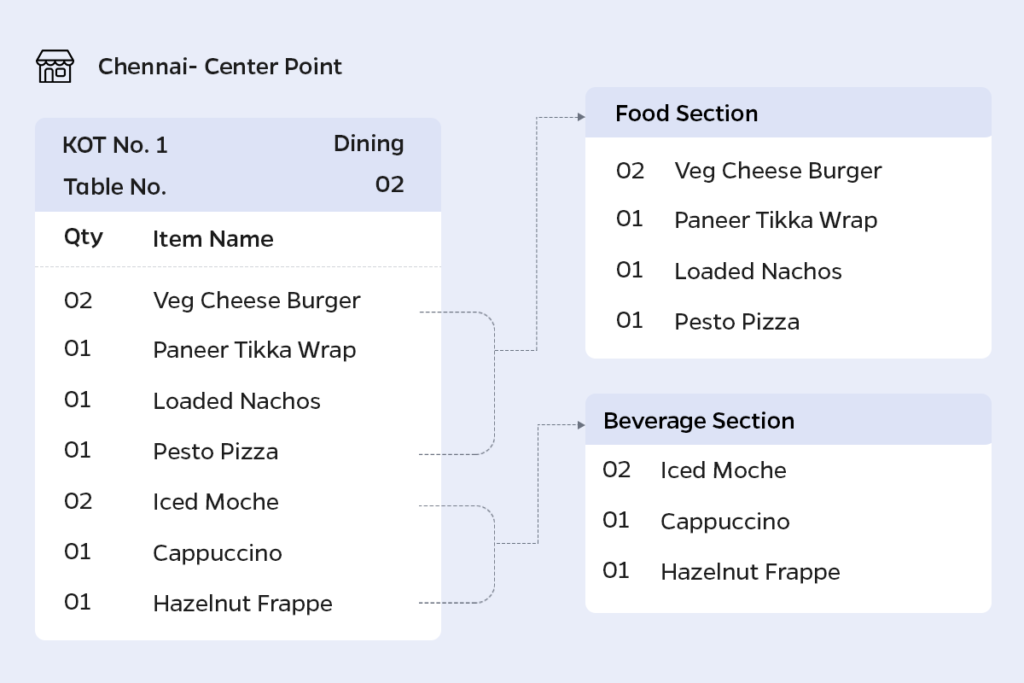
Task: Click the Beverage Section header
Action: [788, 420]
